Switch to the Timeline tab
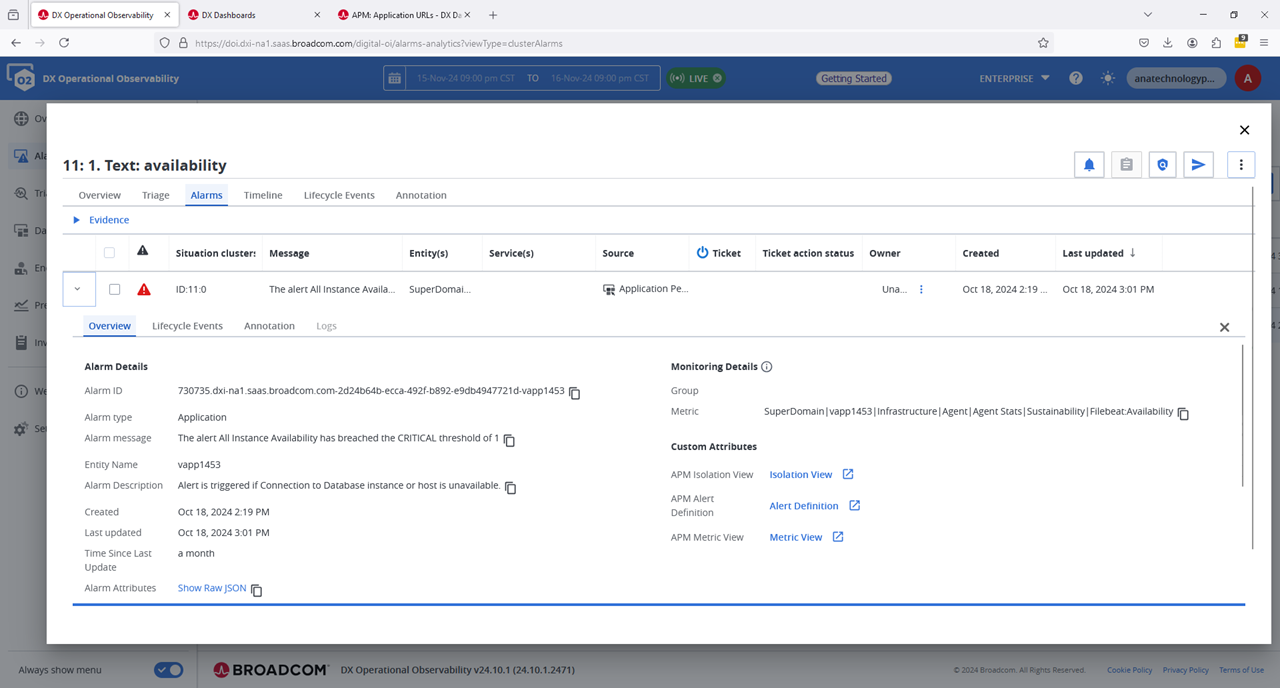The height and width of the screenshot is (688, 1280). [263, 195]
